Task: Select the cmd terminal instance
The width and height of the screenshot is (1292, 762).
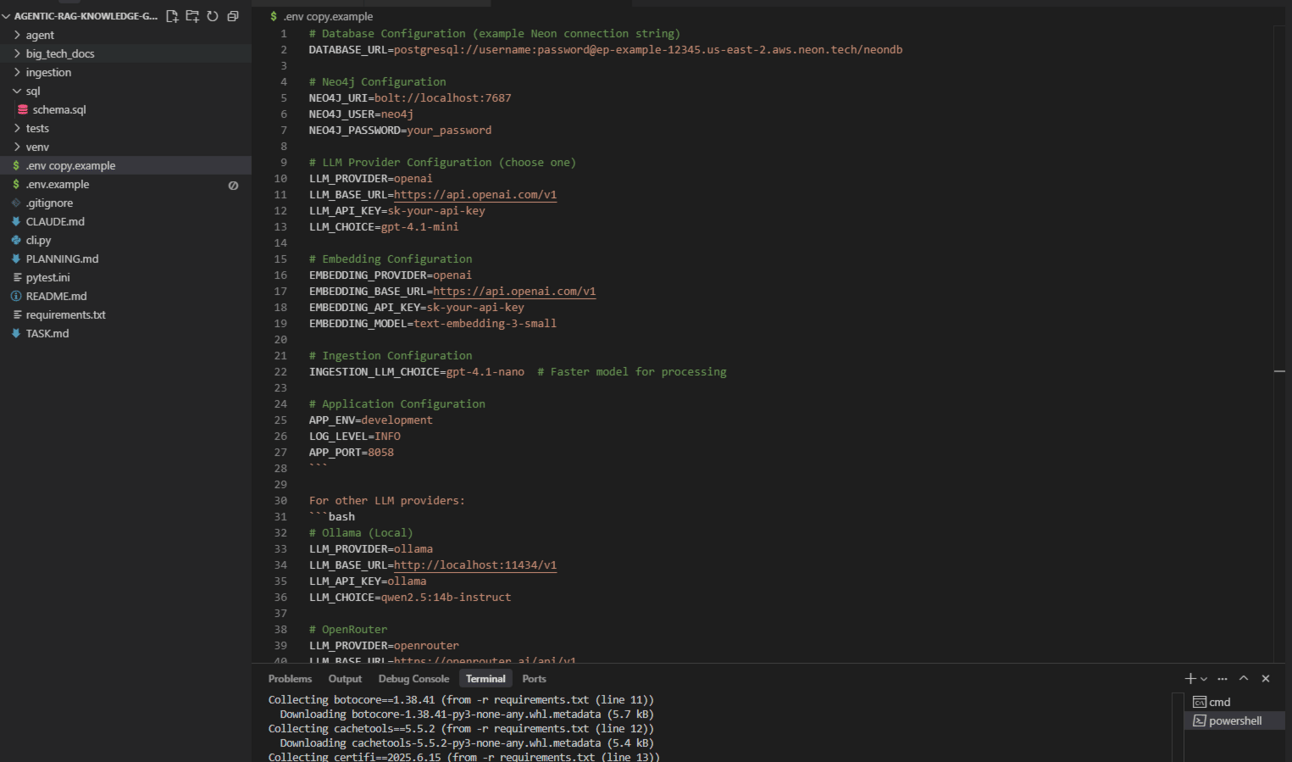Action: (1234, 702)
